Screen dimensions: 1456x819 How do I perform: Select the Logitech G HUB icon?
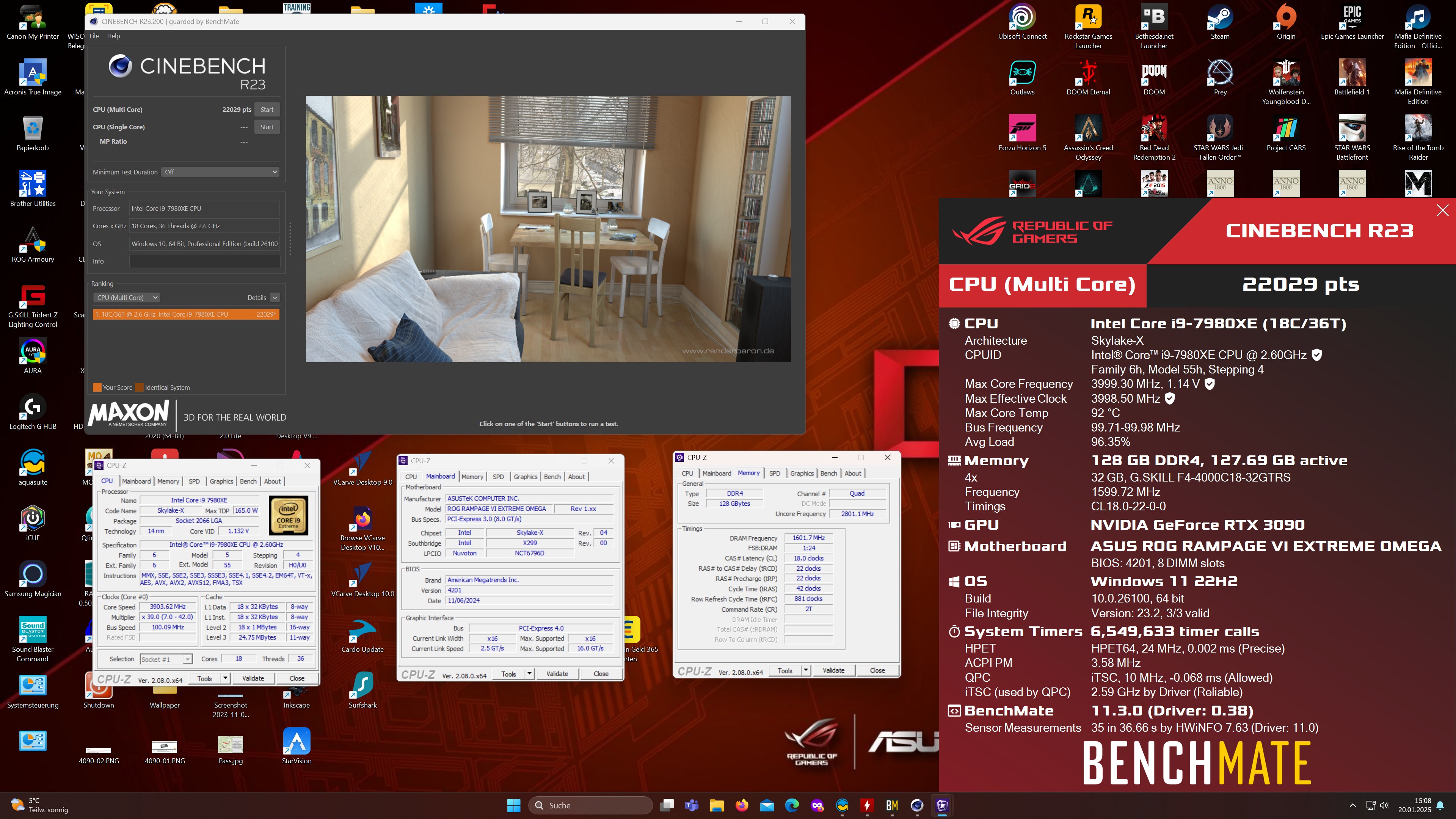pyautogui.click(x=33, y=412)
